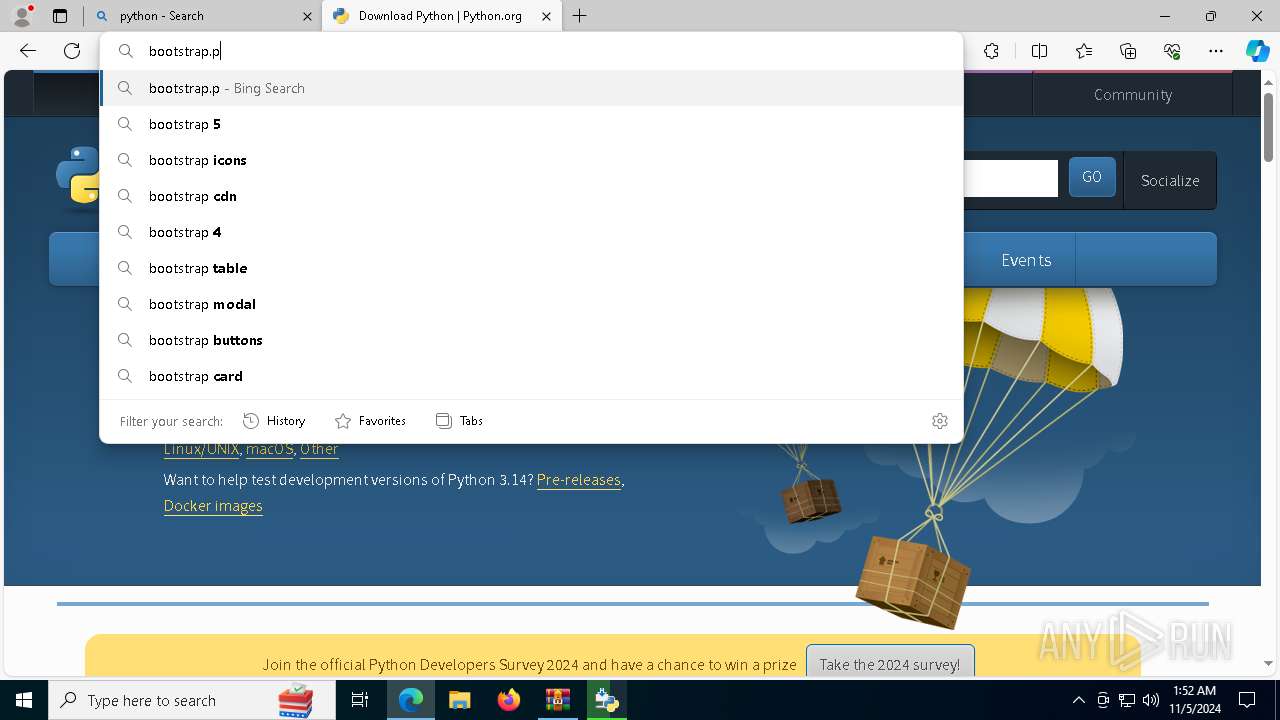This screenshot has height=720, width=1280.
Task: Open the Favorites star toolbar icon
Action: [x=1084, y=51]
